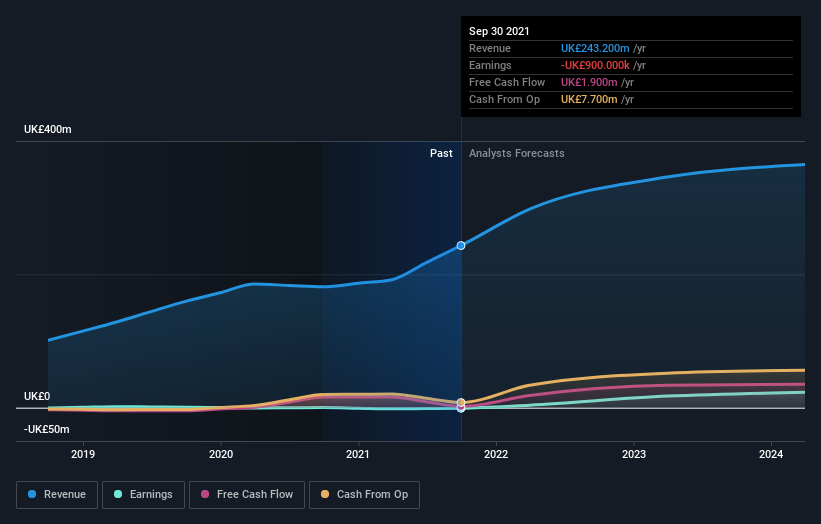
Task: Toggle the Cash From Op legend button
Action: (x=364, y=495)
